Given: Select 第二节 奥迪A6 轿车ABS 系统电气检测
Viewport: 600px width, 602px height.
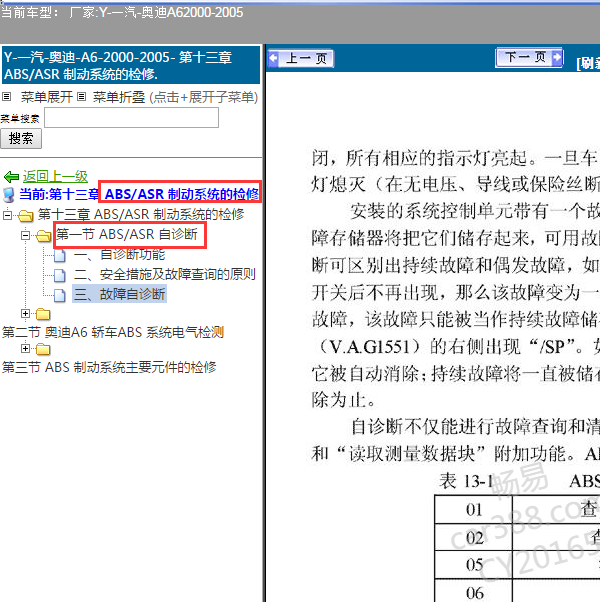Looking at the screenshot, I should pyautogui.click(x=113, y=332).
